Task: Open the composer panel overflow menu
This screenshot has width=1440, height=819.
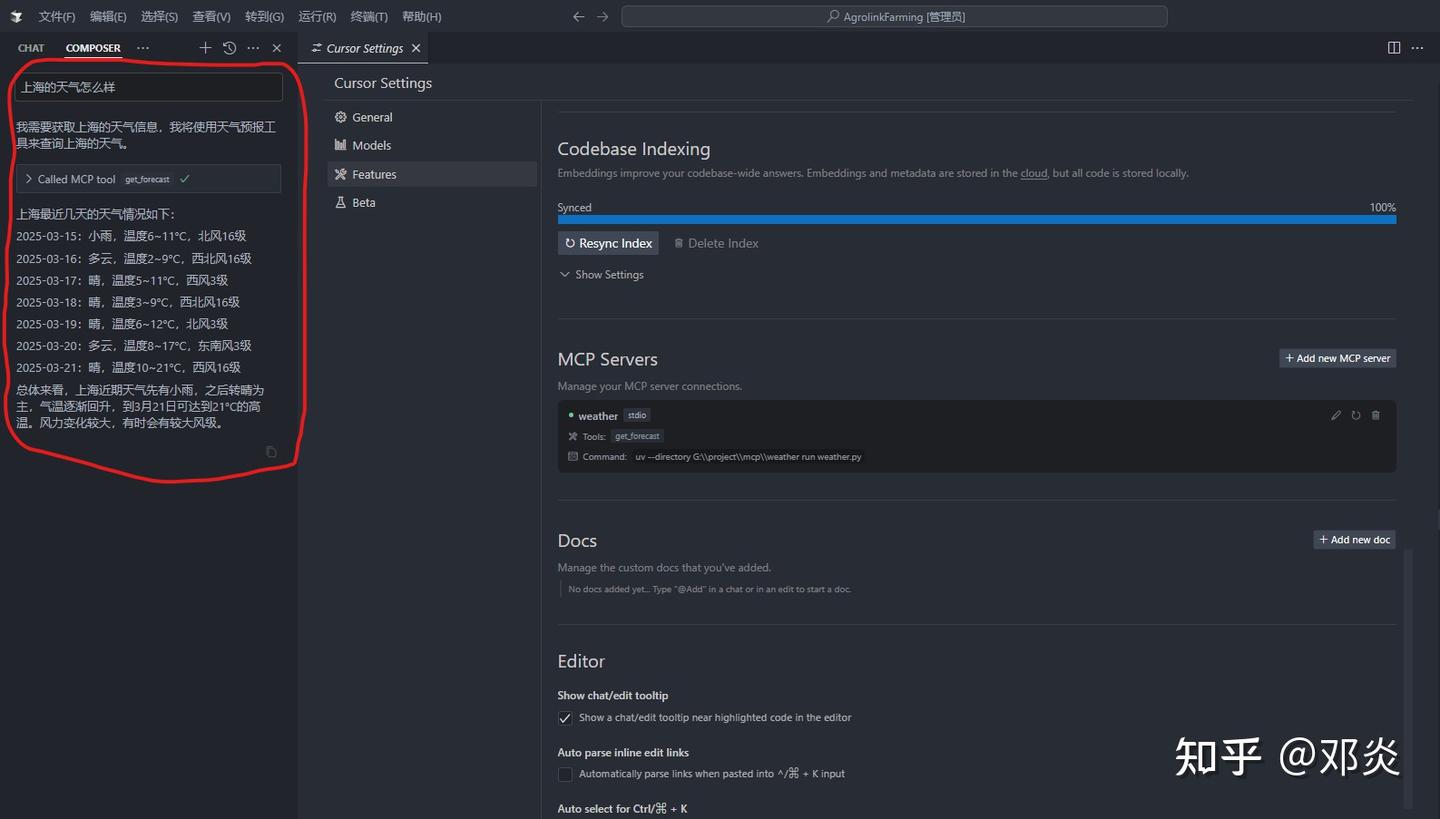Action: [253, 48]
